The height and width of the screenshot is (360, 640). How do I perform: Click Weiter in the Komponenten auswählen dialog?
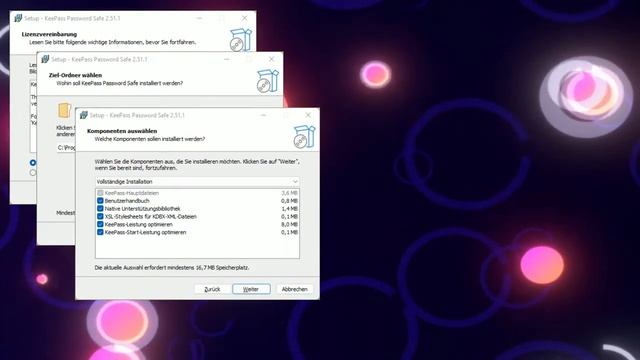(251, 289)
